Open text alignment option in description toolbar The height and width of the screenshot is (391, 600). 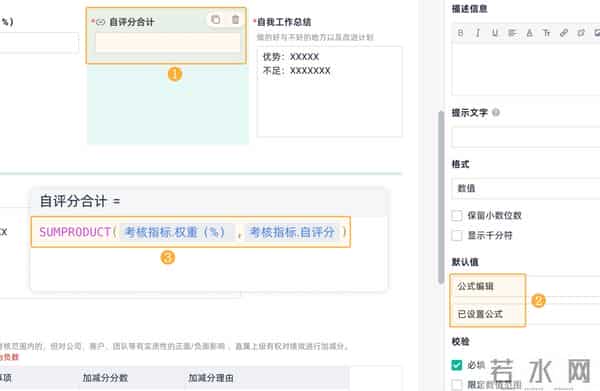point(512,33)
